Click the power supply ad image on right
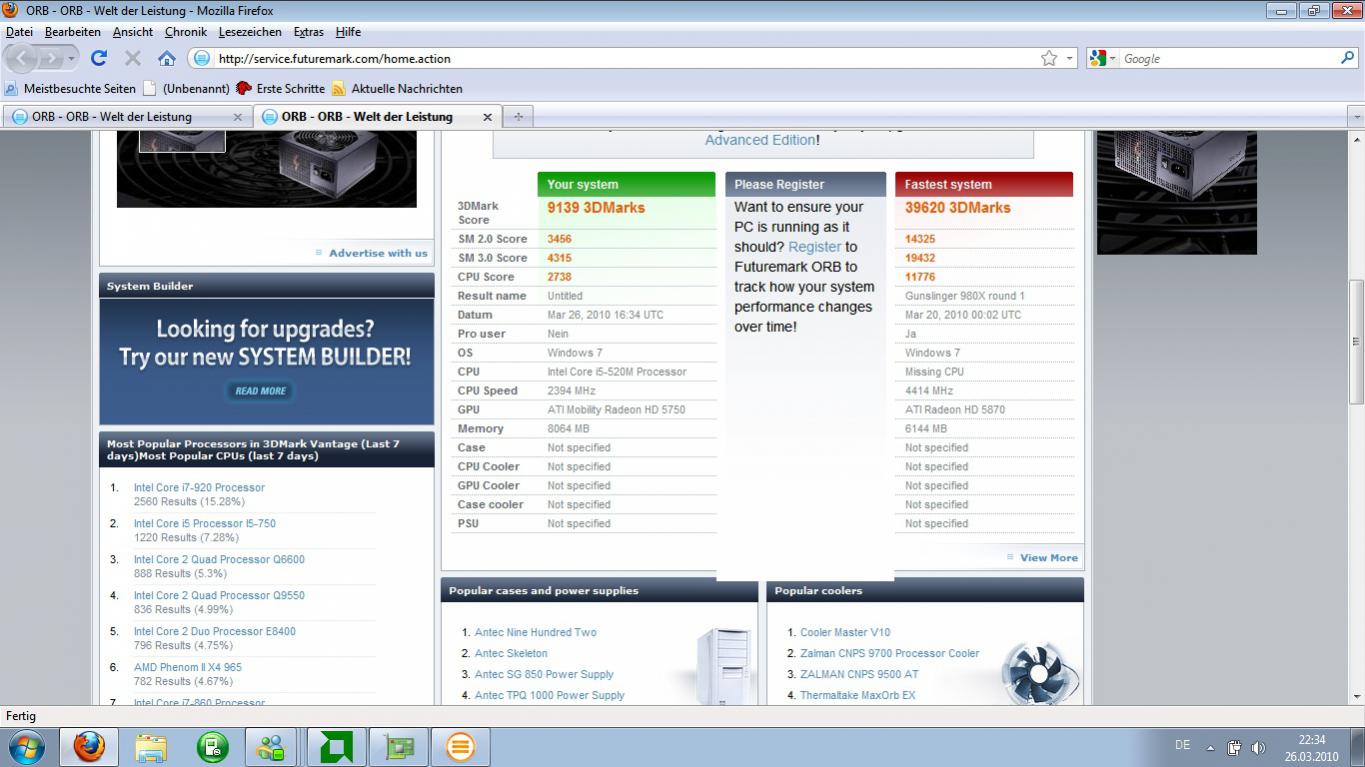1365x767 pixels. [1176, 192]
